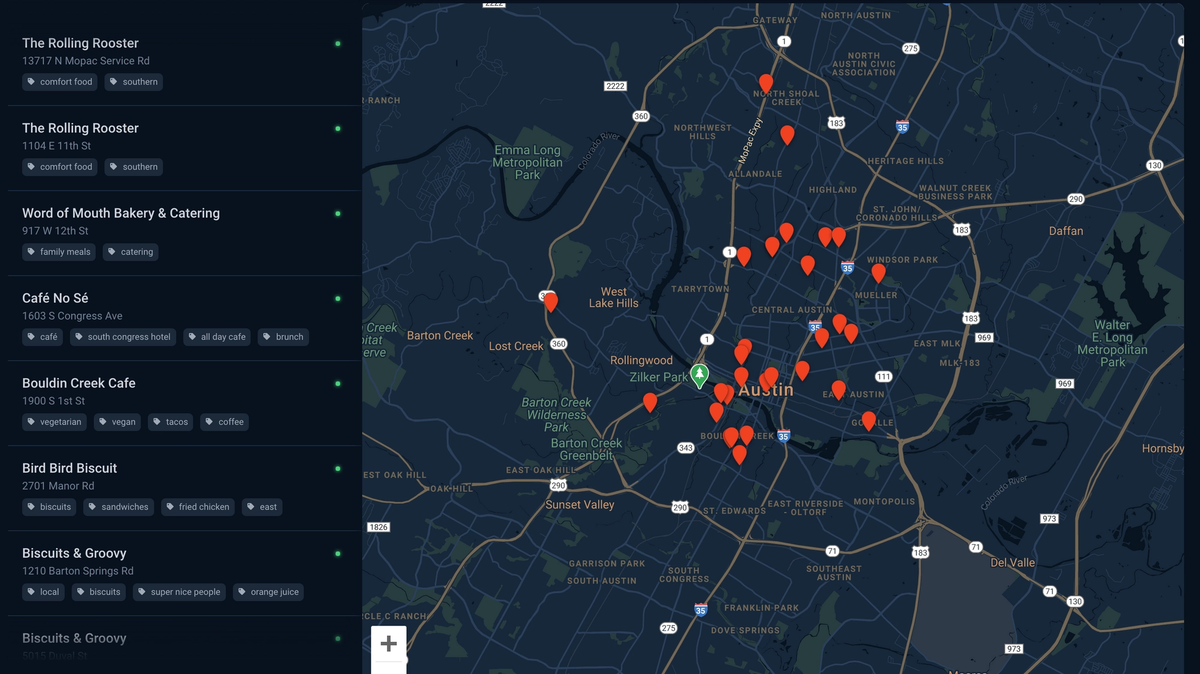Click green status dot for Bouldin Creek Cafe
This screenshot has height=674, width=1200.
click(x=338, y=384)
